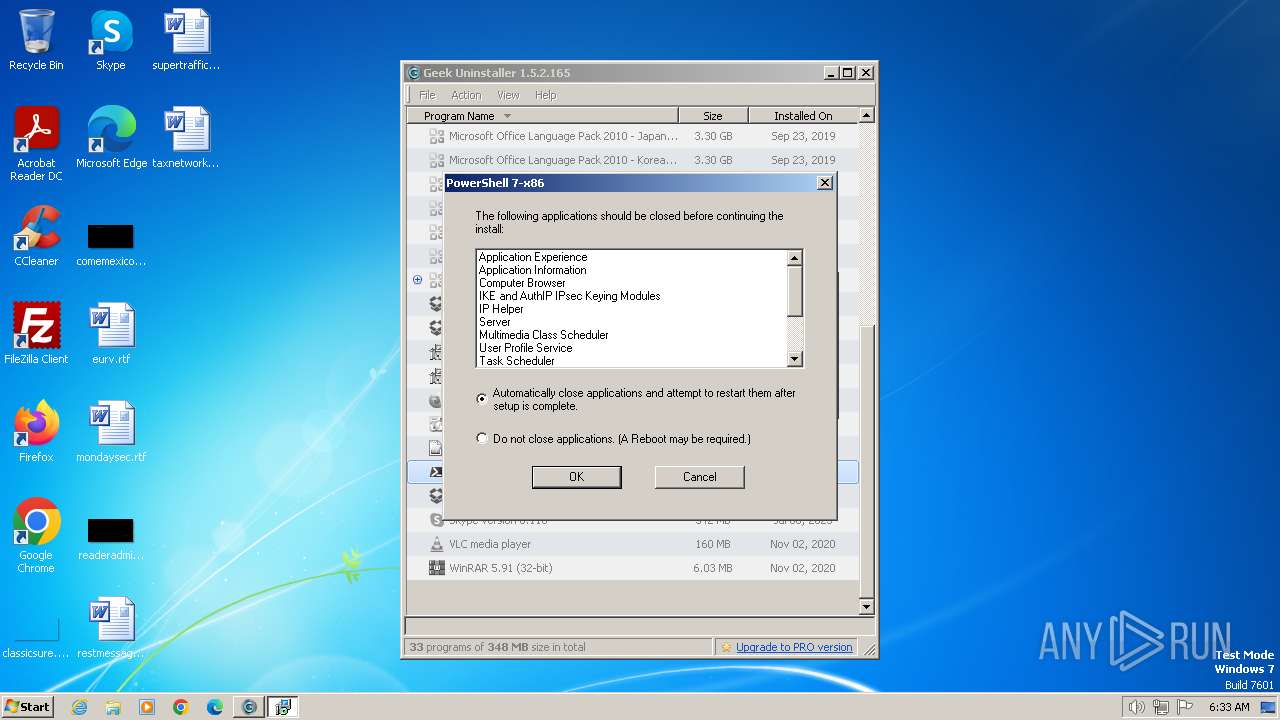Switch to Geek Uninstaller taskbar button
Viewport: 1280px width, 720px height.
[249, 707]
